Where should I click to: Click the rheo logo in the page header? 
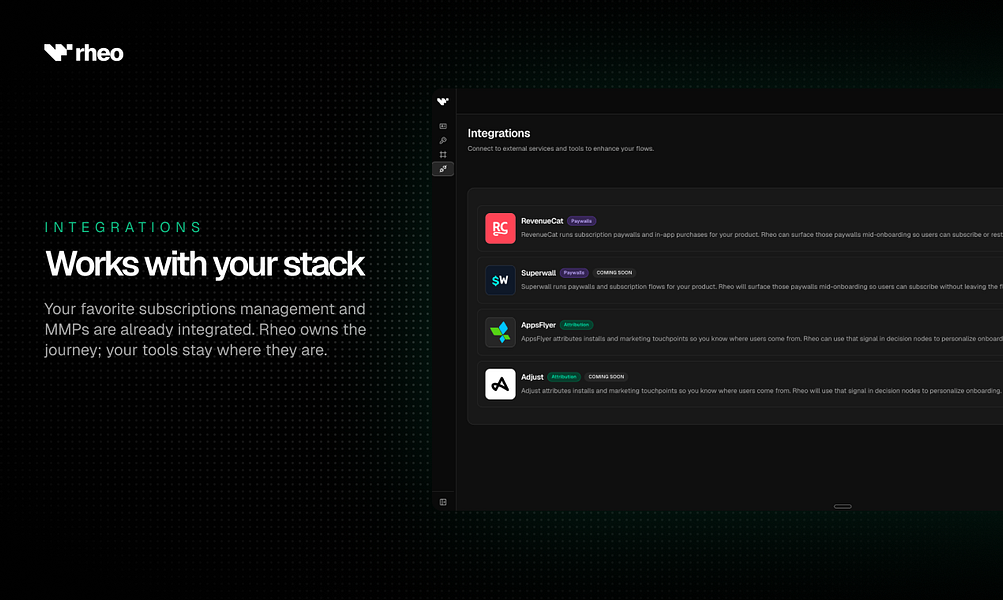83,52
